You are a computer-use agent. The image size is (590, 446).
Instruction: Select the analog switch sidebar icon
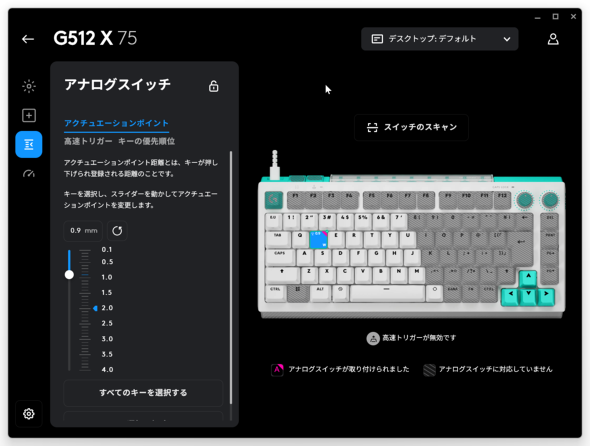click(29, 145)
